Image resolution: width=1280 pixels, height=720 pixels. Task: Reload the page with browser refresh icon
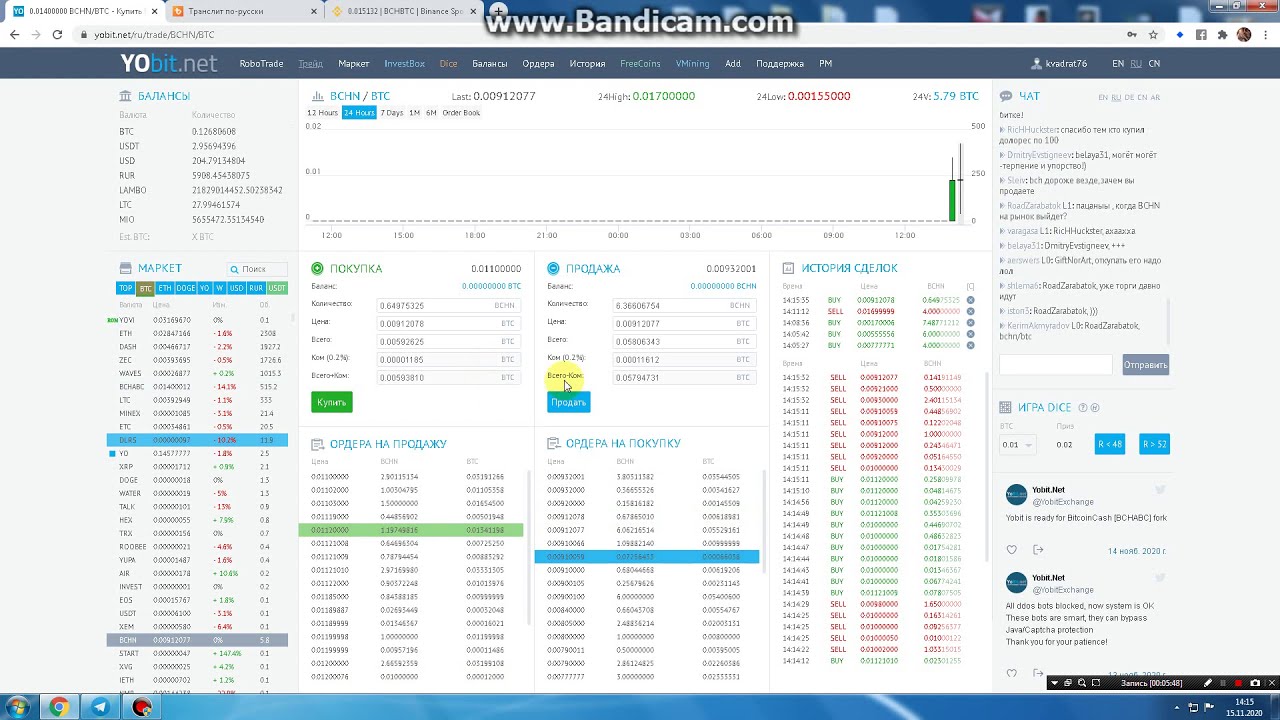click(57, 34)
